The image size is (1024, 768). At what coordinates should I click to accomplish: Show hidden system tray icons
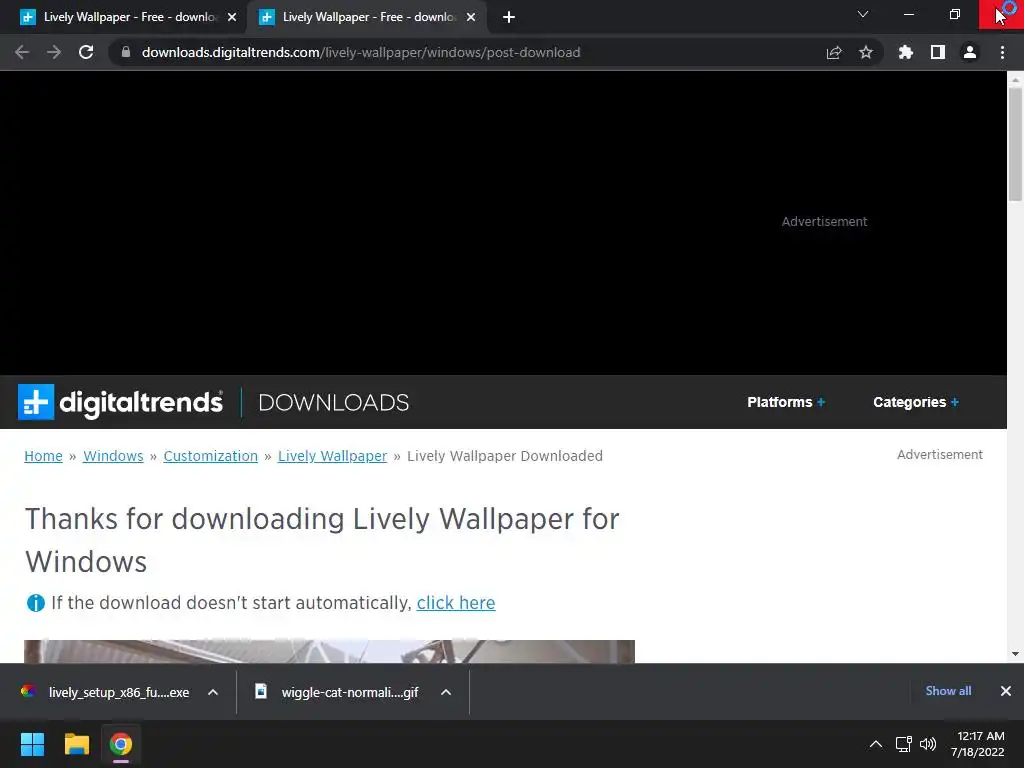point(876,744)
